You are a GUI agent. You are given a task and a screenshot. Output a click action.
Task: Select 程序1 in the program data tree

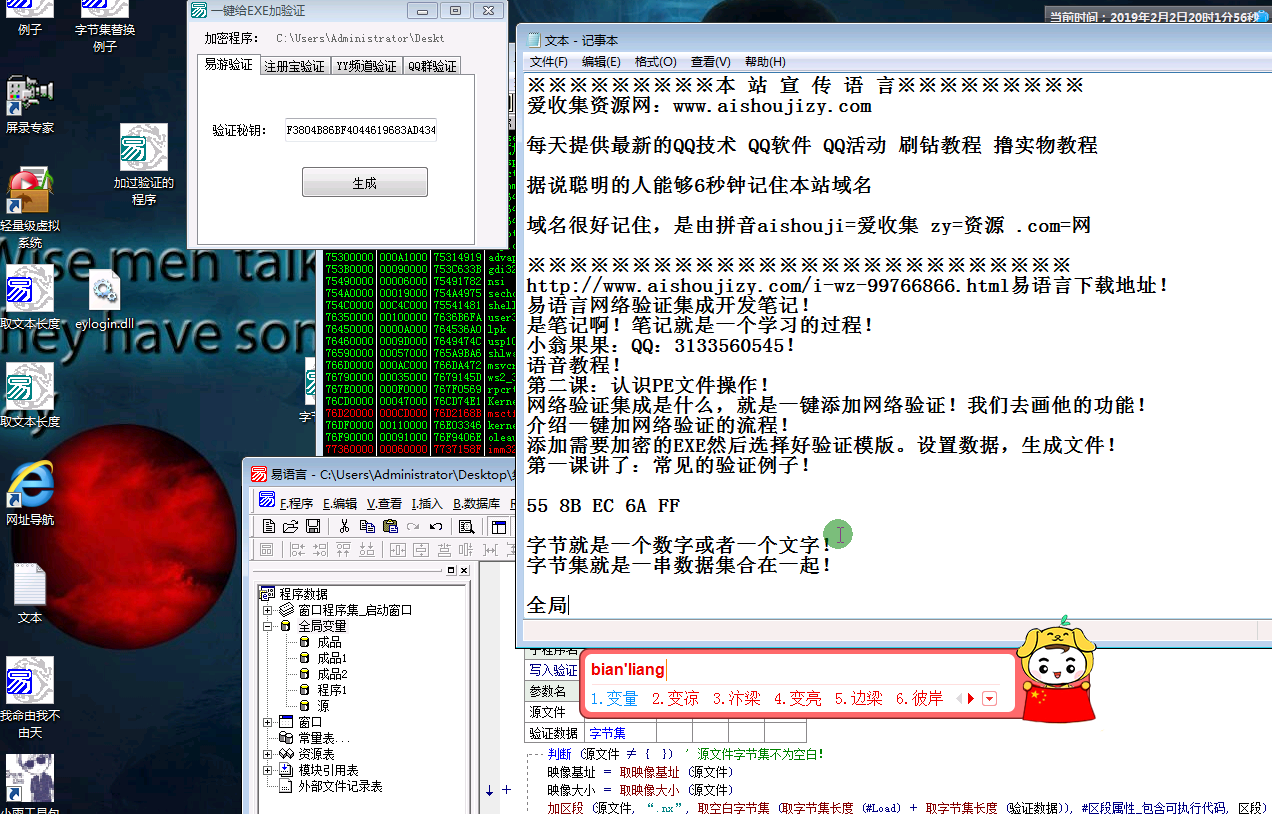(x=332, y=690)
